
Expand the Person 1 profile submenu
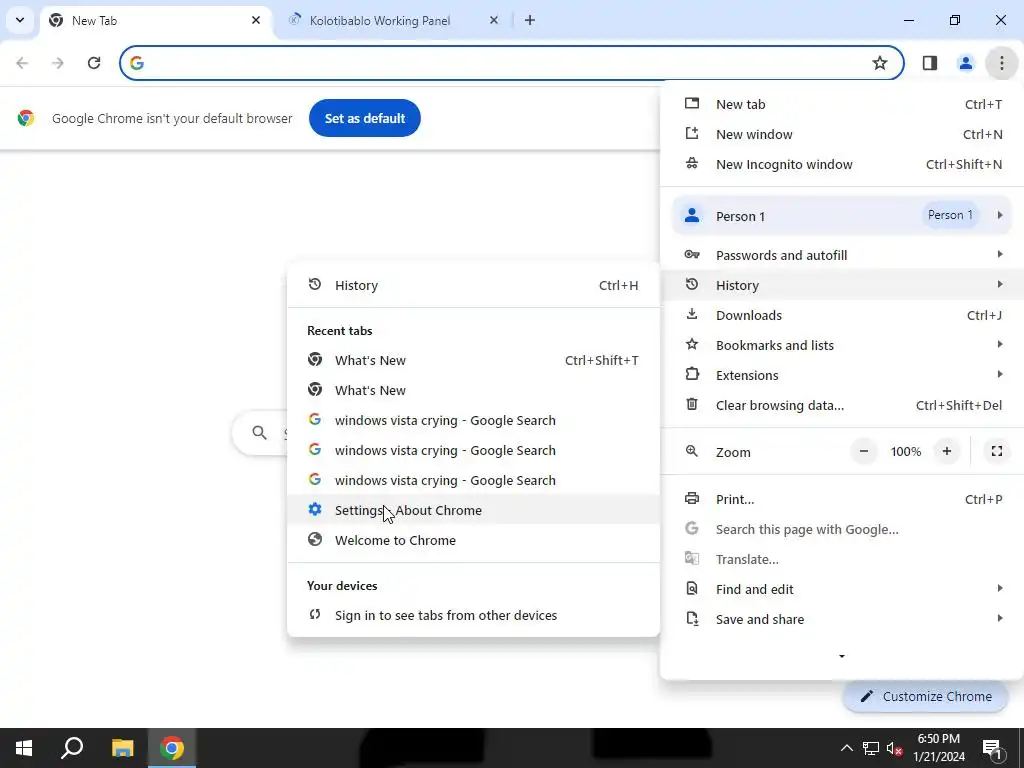point(842,216)
